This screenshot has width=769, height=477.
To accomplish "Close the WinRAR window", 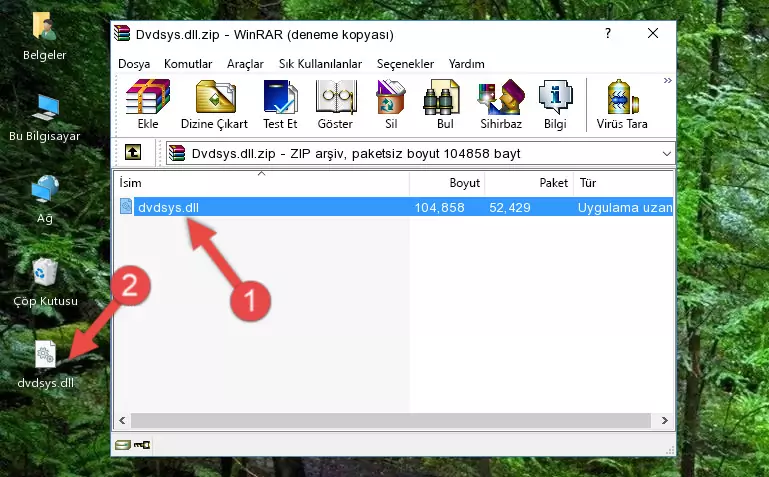I will pyautogui.click(x=653, y=33).
